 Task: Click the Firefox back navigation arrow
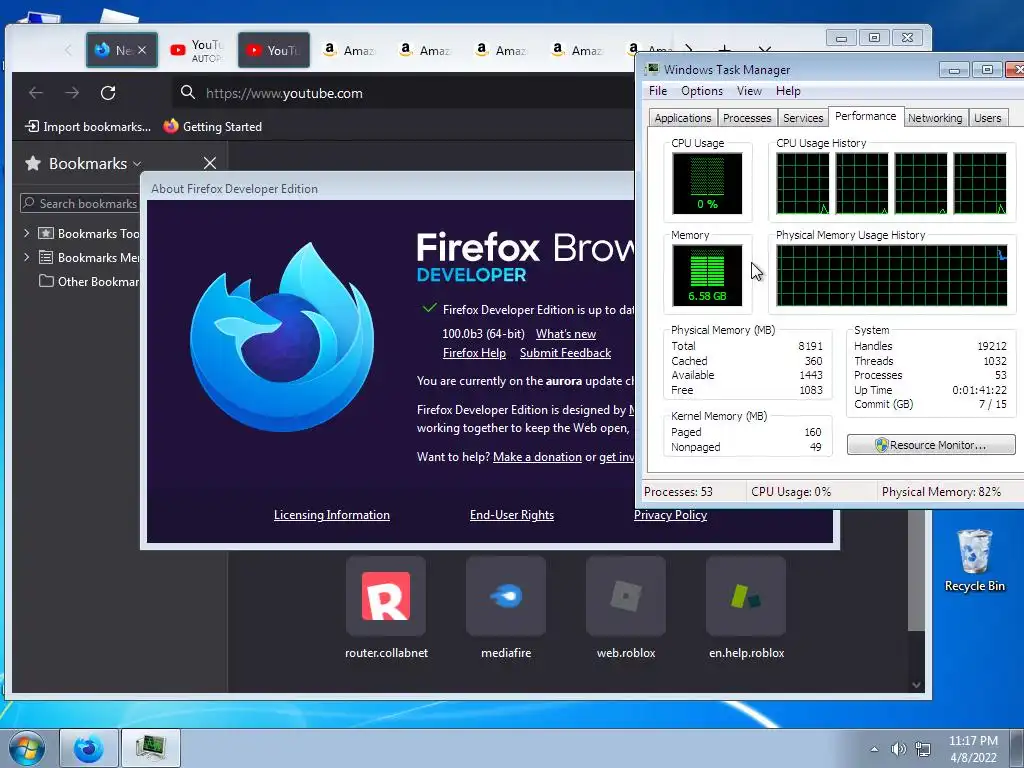click(x=36, y=93)
